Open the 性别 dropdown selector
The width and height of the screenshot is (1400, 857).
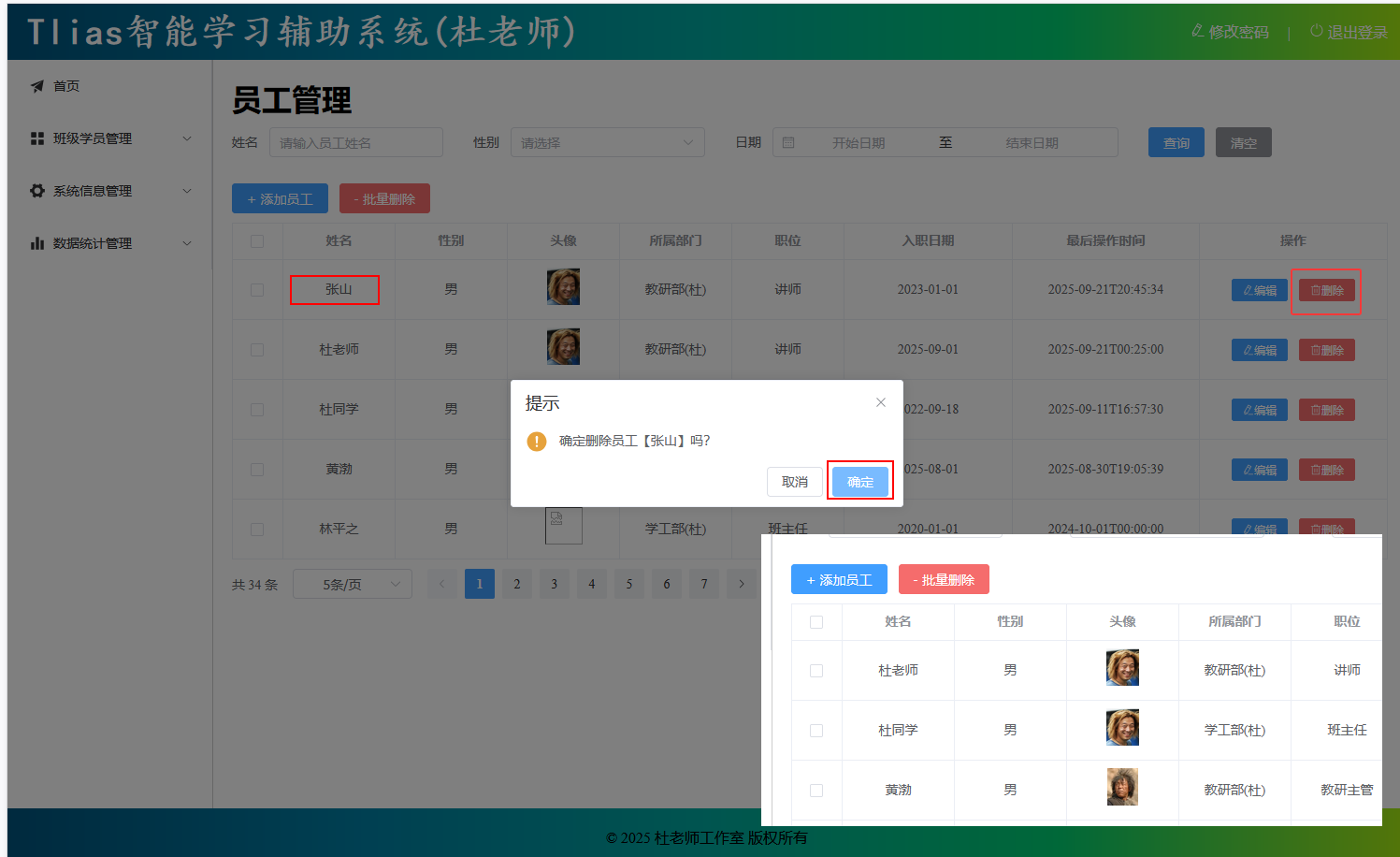tap(607, 143)
